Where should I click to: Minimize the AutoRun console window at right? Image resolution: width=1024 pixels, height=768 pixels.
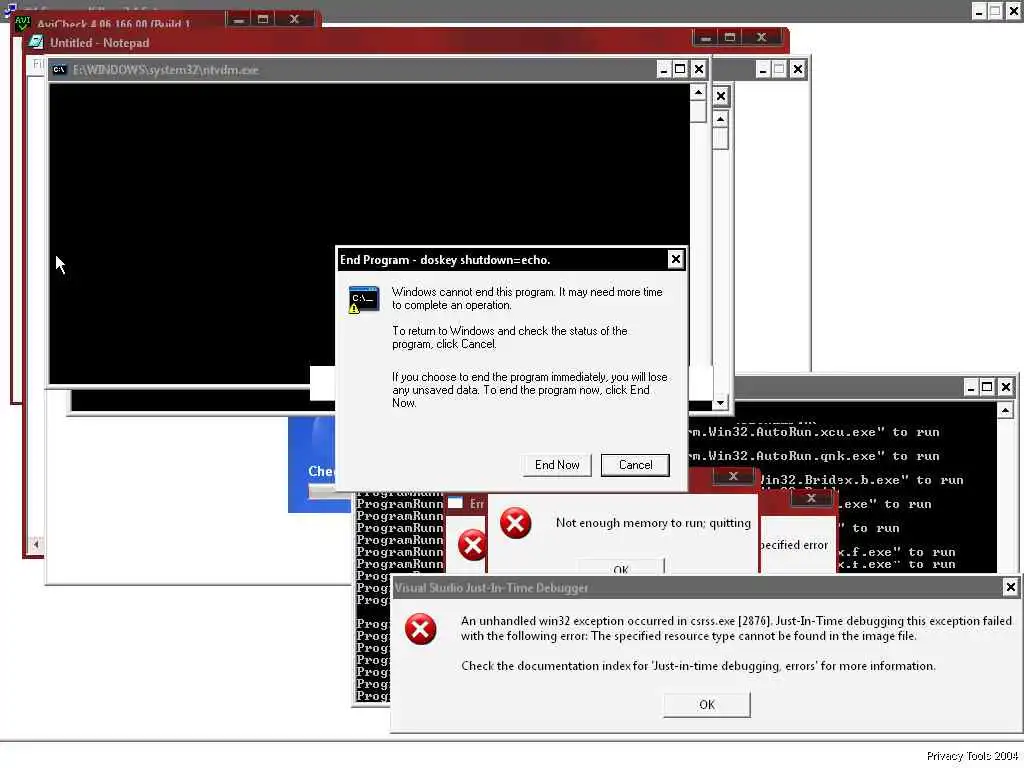pos(971,387)
